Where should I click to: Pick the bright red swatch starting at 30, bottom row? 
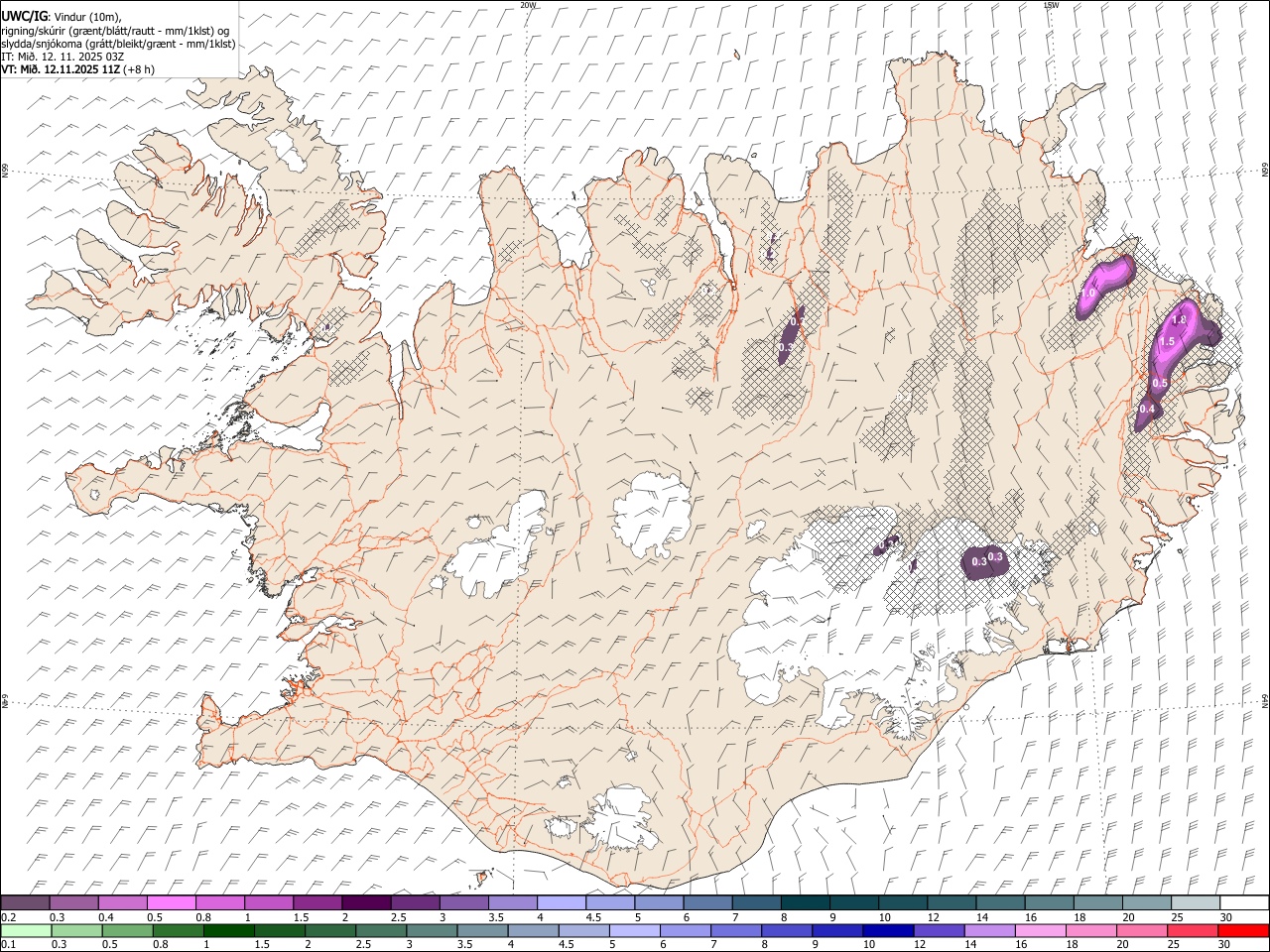click(1243, 930)
